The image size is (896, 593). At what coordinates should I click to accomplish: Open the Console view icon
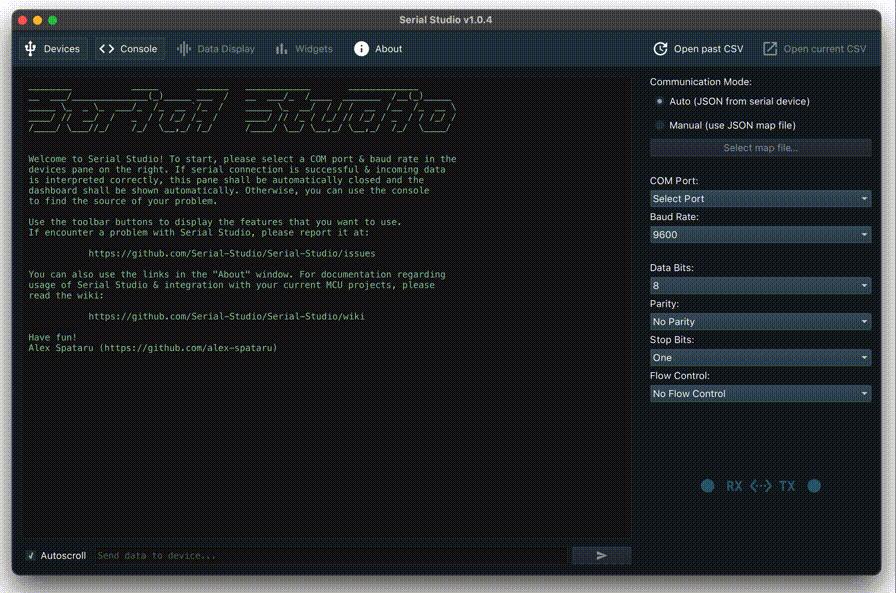click(x=106, y=48)
